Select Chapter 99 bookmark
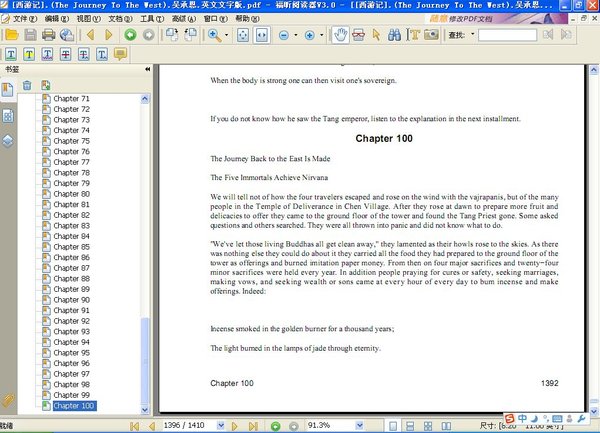600x433 pixels. point(71,395)
